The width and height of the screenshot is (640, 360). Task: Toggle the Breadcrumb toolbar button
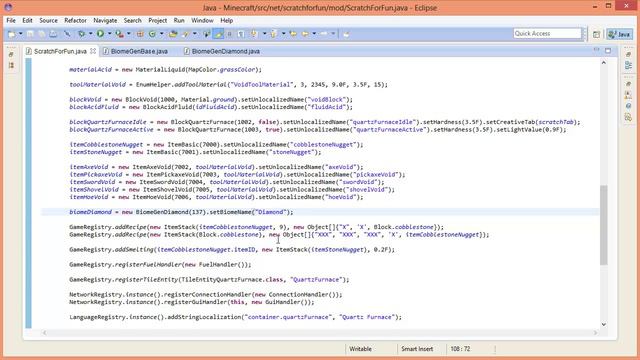207,34
